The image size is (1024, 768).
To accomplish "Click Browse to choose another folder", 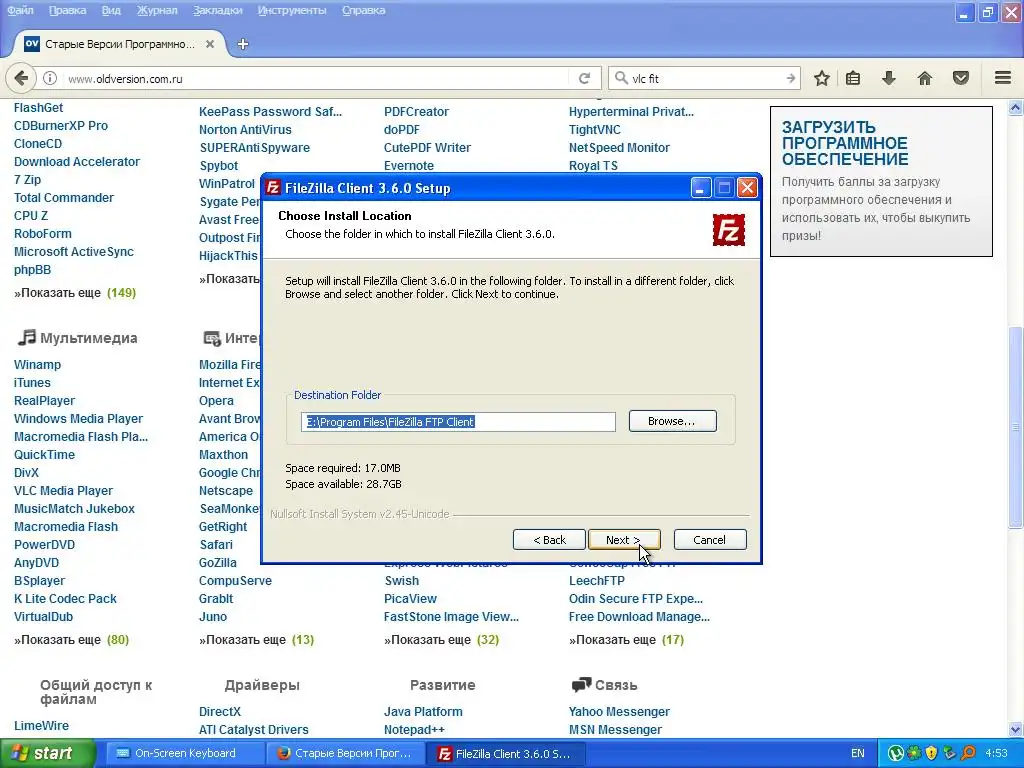I will 672,421.
